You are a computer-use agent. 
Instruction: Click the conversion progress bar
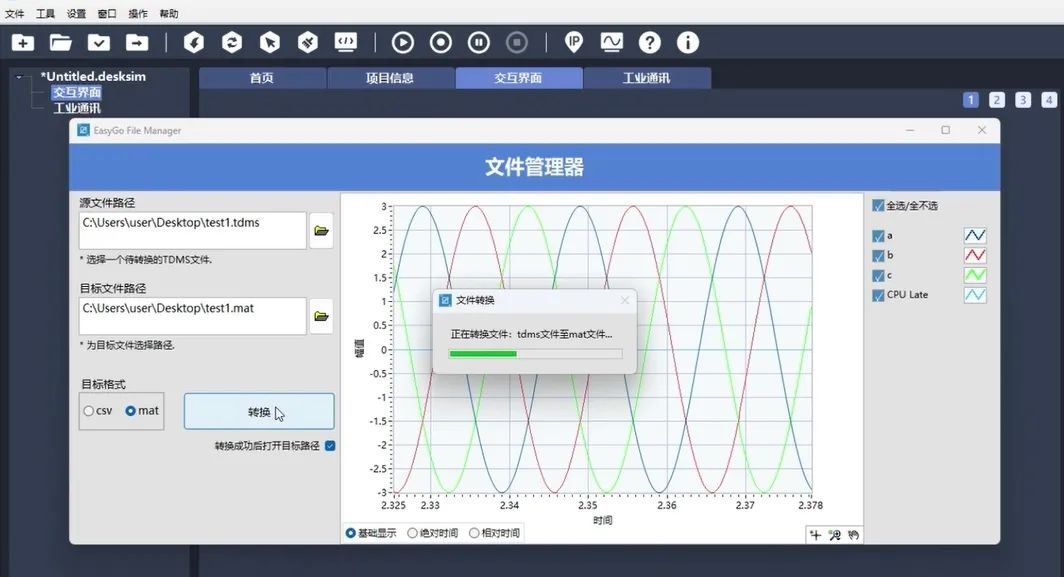coord(535,354)
